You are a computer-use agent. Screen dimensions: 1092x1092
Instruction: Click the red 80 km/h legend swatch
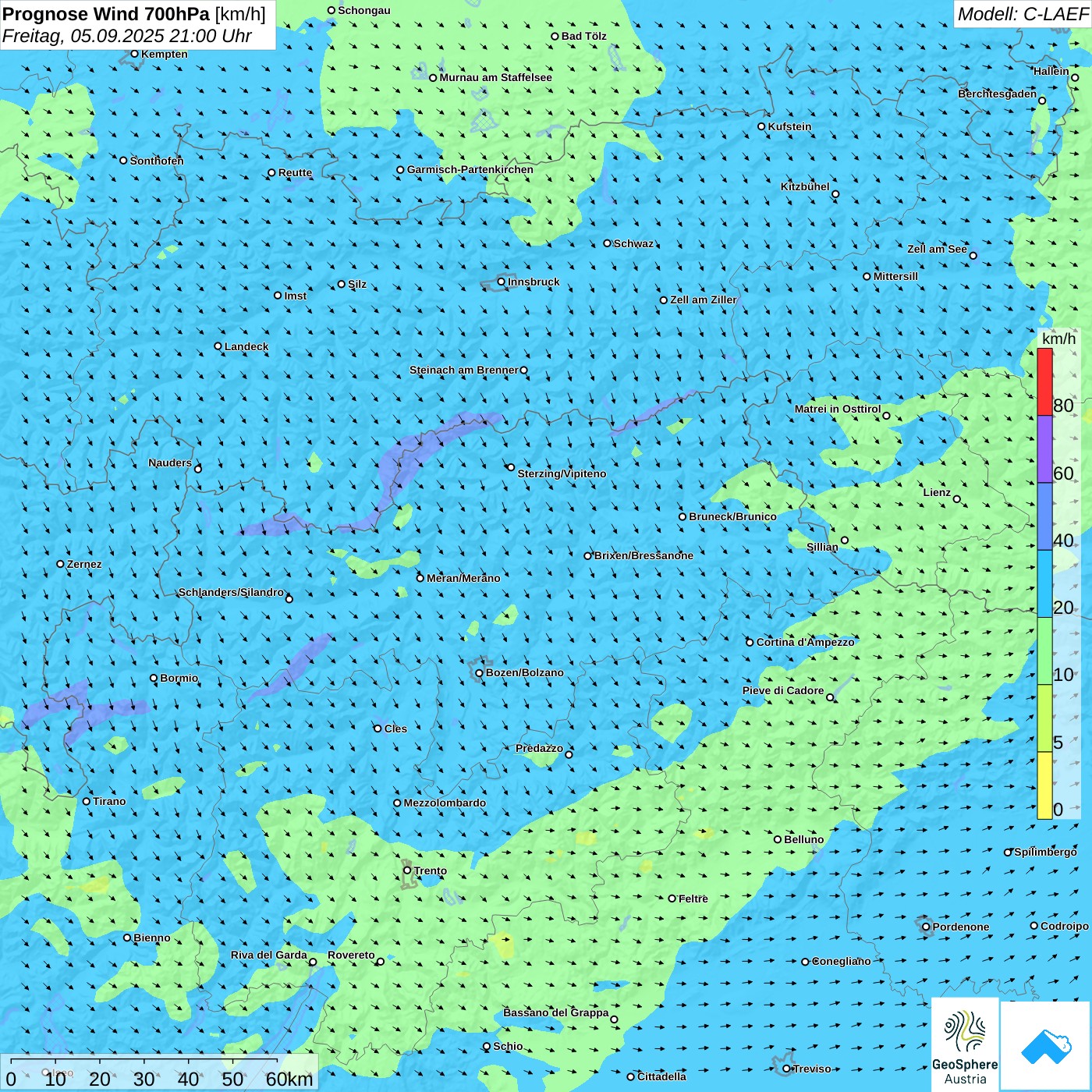coord(1044,381)
